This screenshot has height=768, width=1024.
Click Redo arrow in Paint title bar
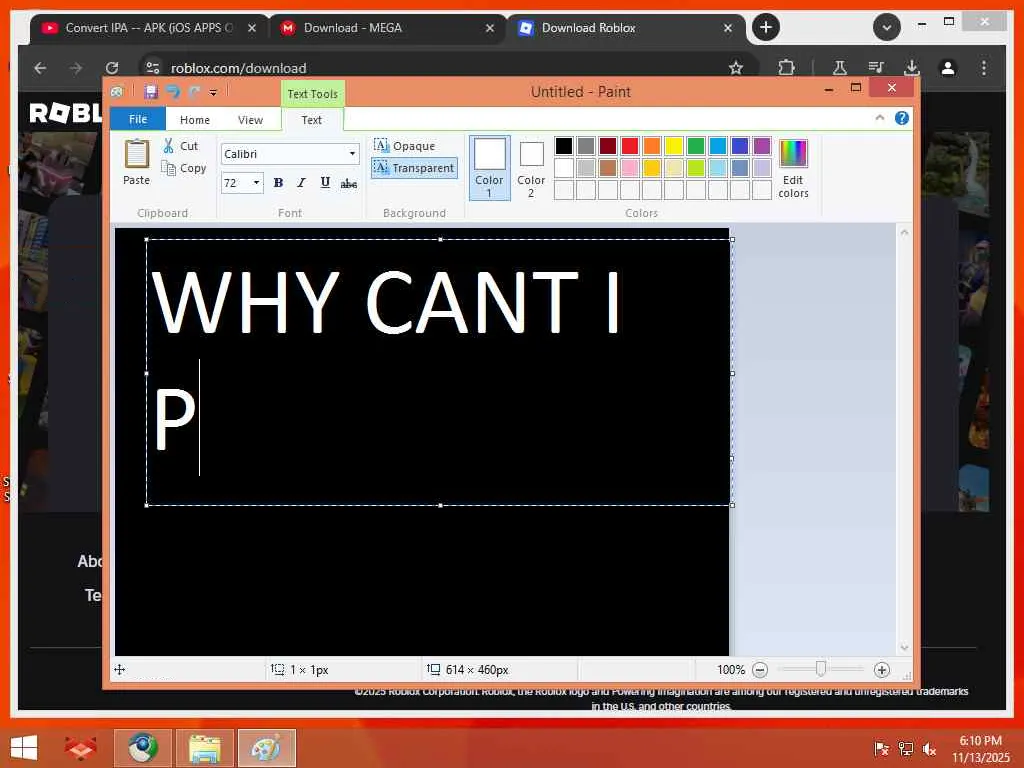(x=194, y=92)
